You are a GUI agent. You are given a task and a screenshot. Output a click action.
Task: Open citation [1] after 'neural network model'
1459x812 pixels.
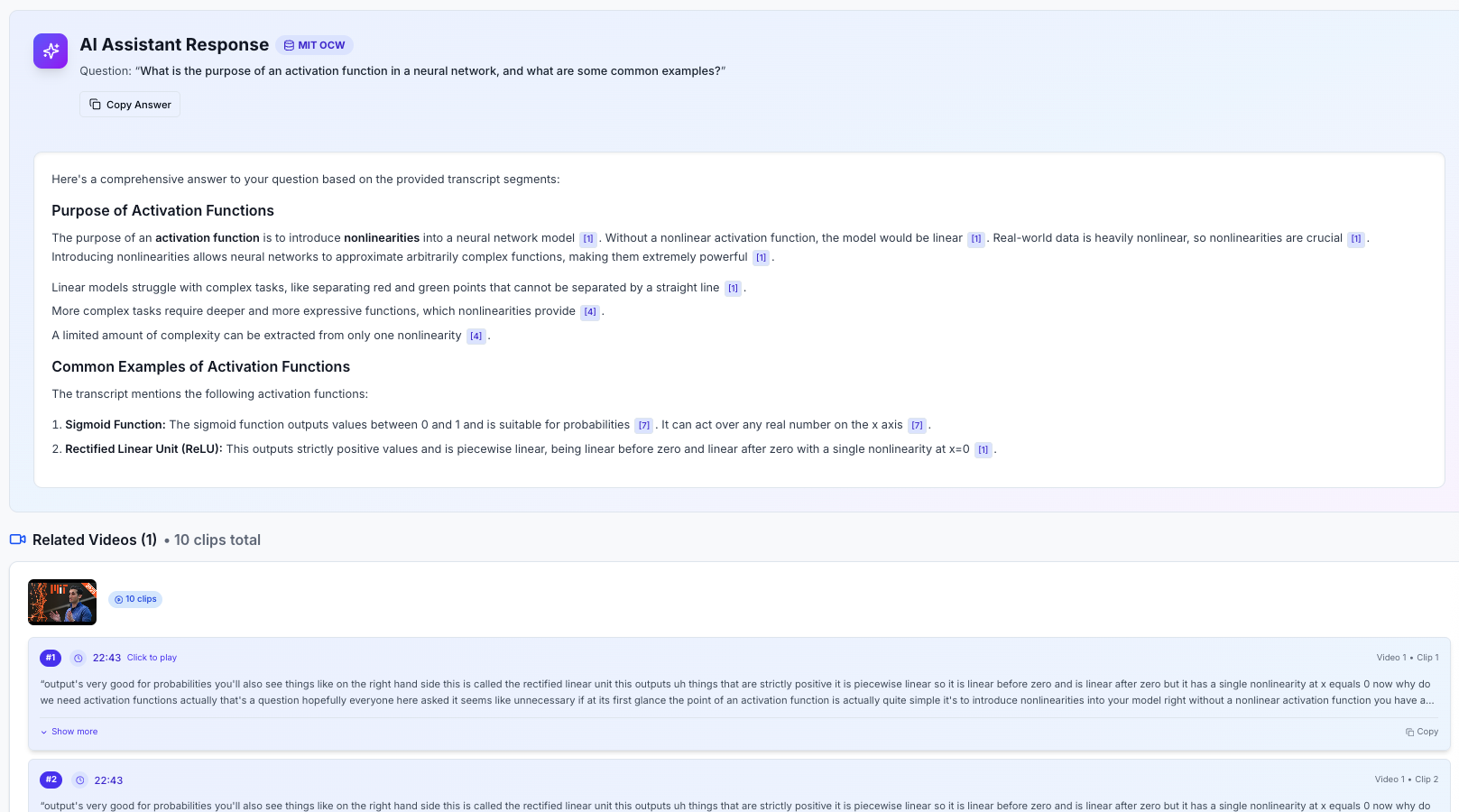588,239
